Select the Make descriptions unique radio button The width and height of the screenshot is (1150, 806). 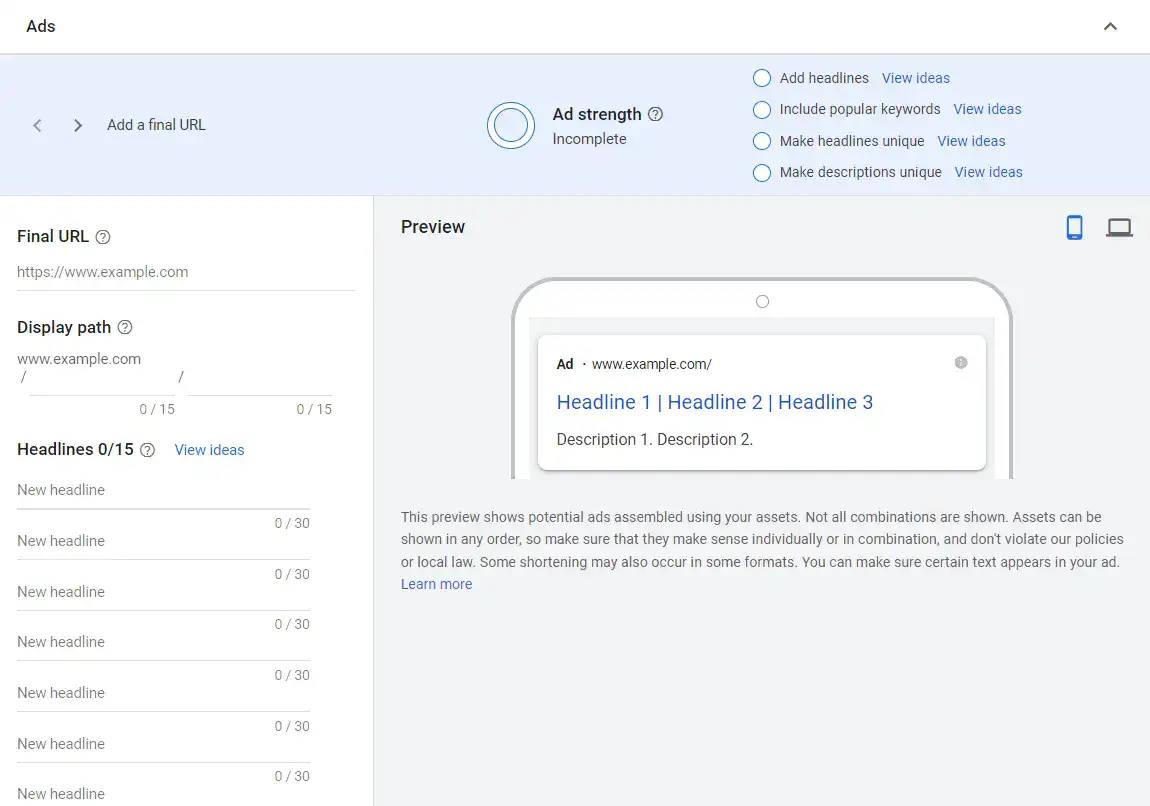click(x=761, y=172)
